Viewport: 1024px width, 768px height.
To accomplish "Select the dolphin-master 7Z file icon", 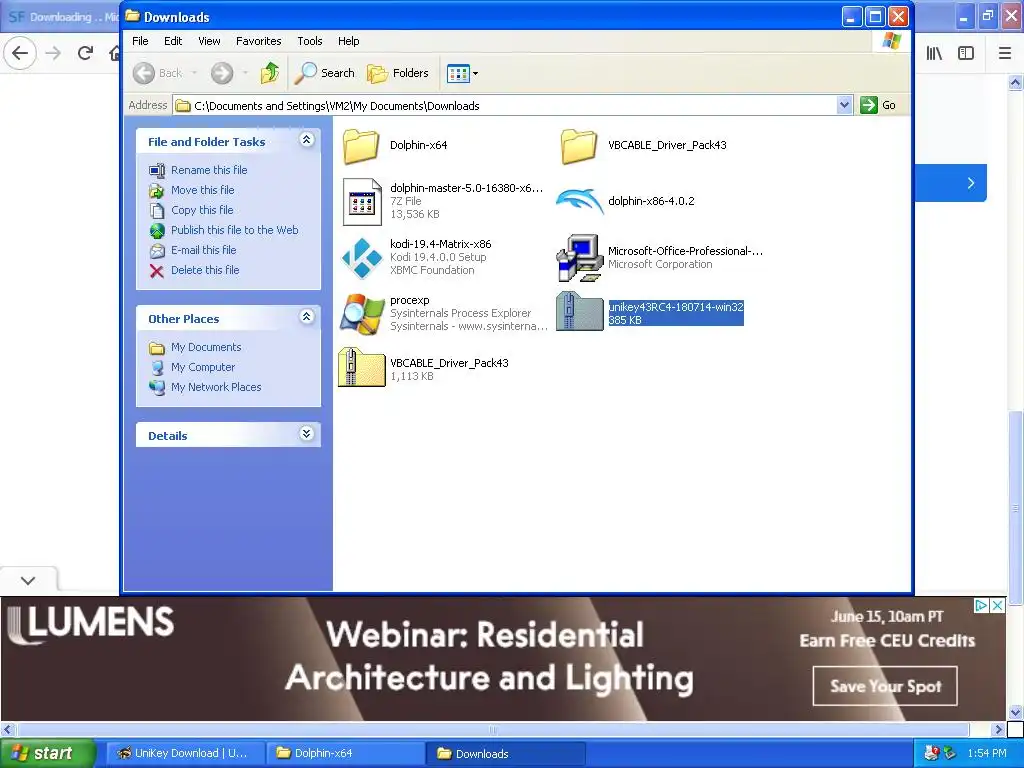I will [362, 202].
